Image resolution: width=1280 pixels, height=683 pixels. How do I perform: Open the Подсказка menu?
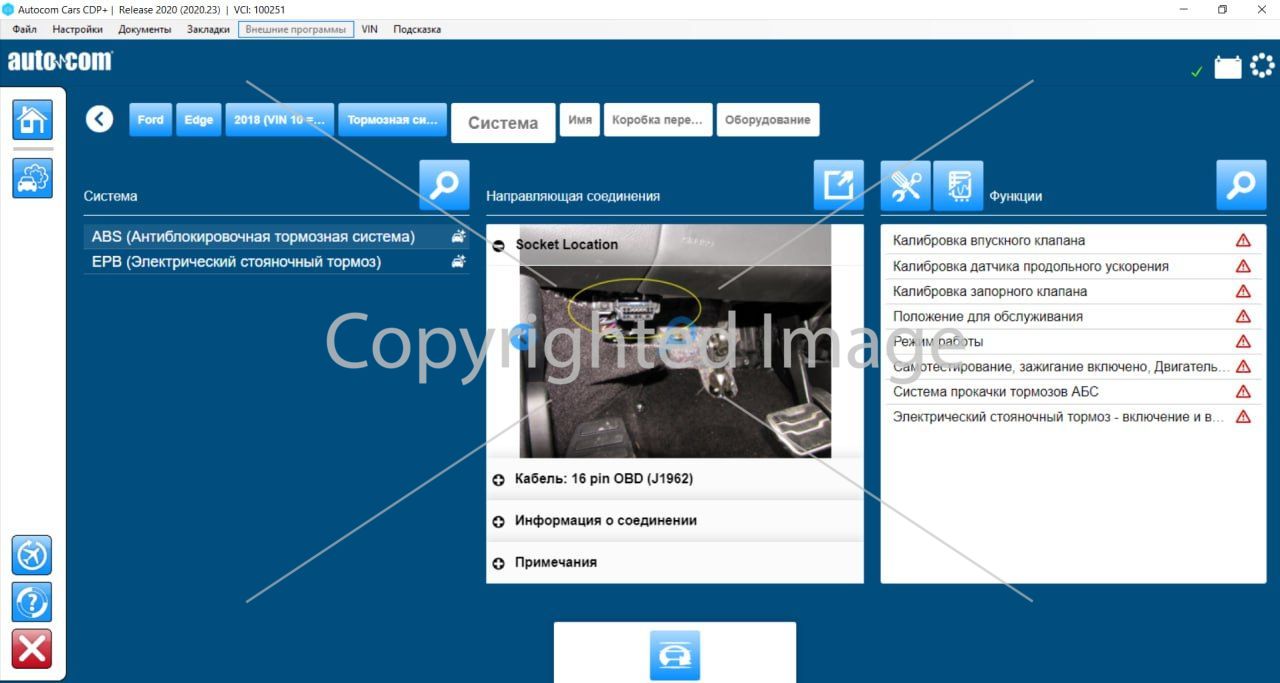pos(417,29)
